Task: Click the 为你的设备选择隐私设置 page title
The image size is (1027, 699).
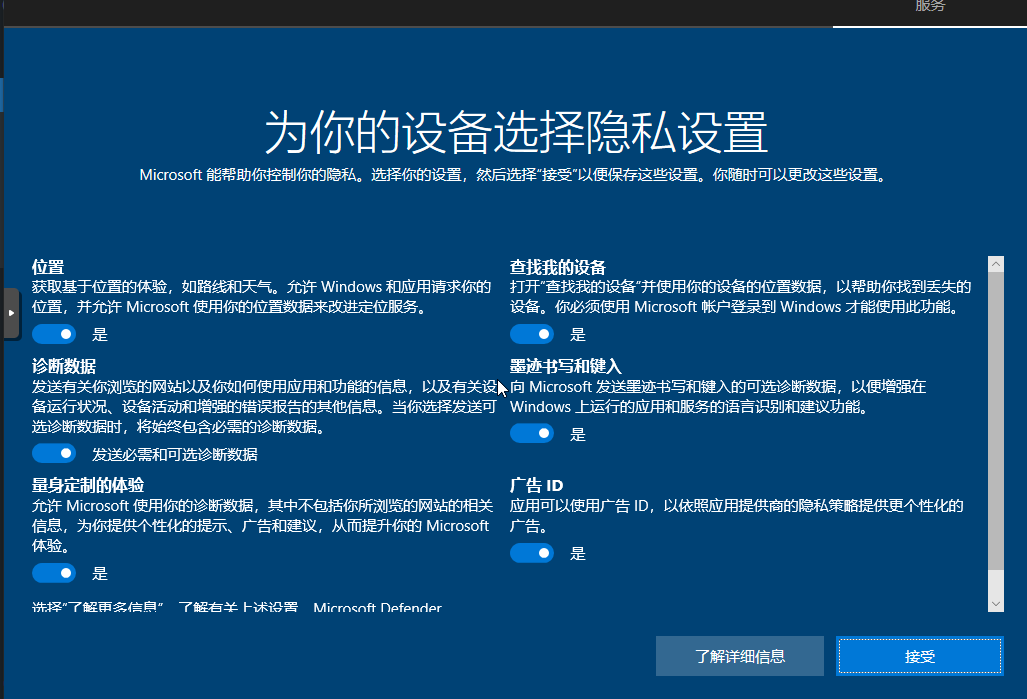Action: click(x=515, y=132)
